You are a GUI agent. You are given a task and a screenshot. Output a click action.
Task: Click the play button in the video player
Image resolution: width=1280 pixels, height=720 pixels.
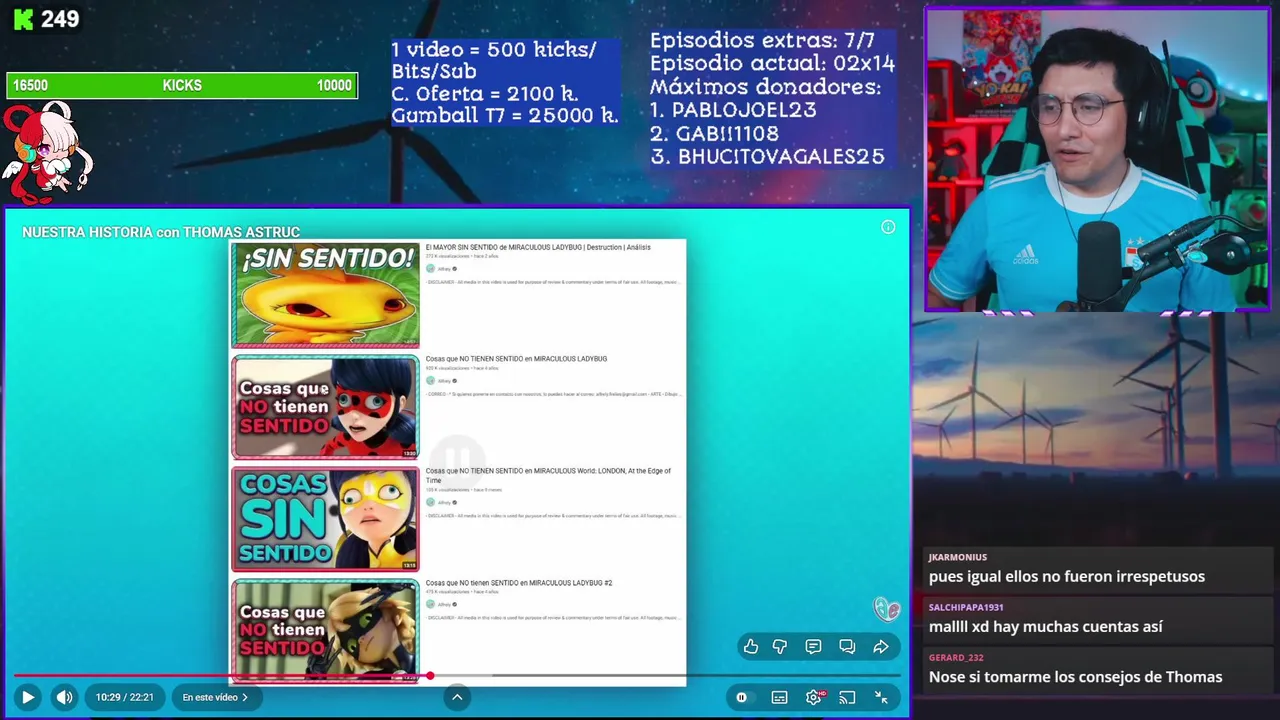tap(28, 697)
